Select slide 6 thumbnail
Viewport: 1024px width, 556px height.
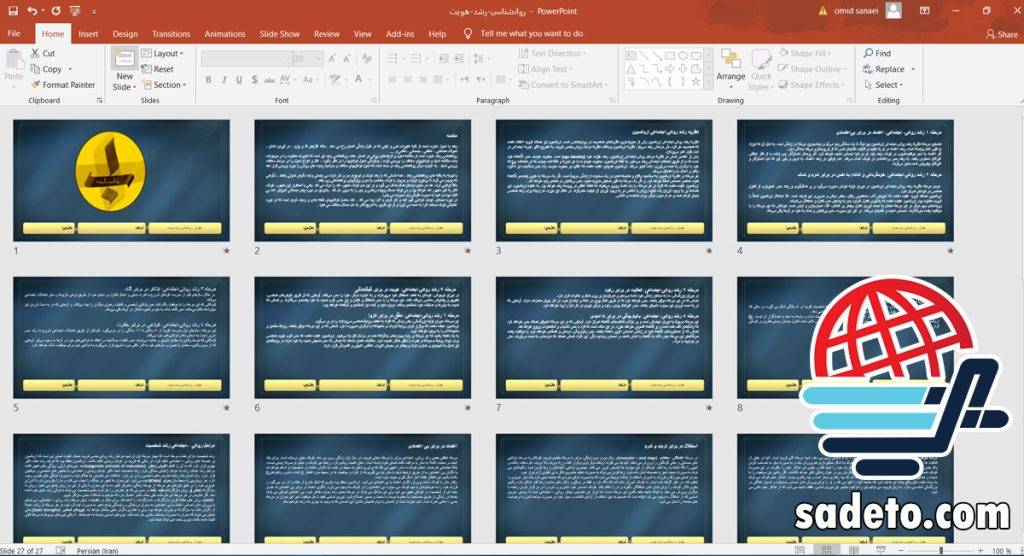(362, 337)
